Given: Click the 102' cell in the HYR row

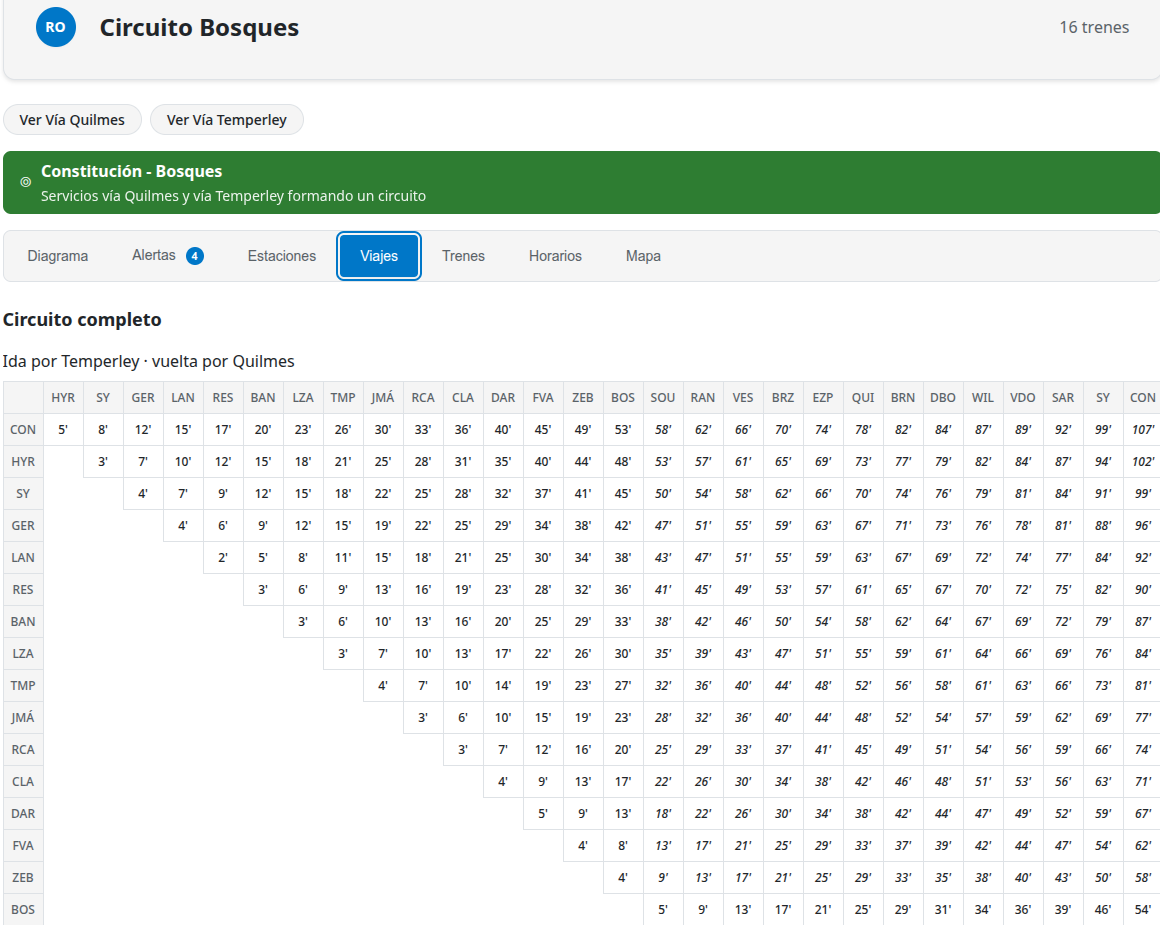Looking at the screenshot, I should (1143, 462).
